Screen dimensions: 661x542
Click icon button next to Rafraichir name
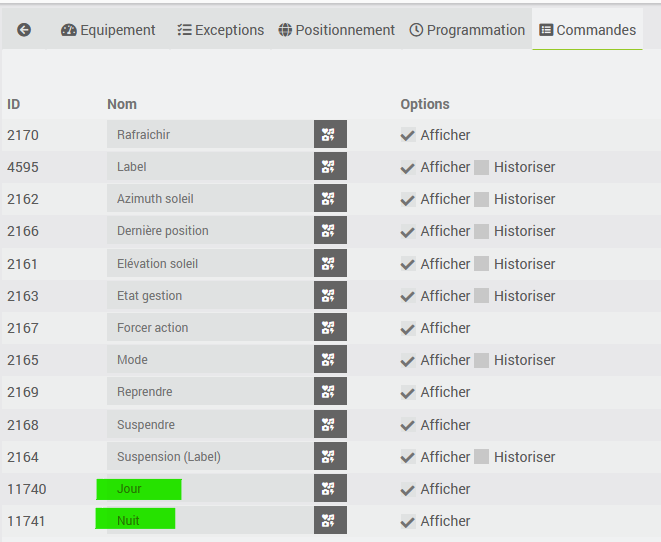pyautogui.click(x=330, y=135)
